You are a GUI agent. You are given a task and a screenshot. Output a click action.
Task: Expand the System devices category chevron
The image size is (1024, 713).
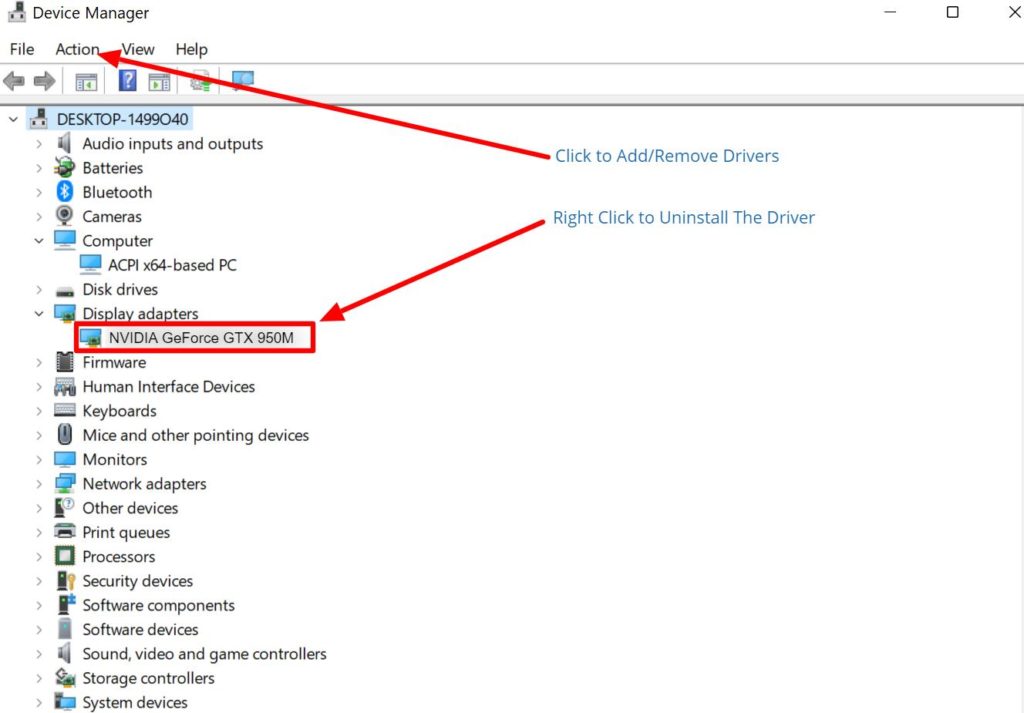click(x=39, y=703)
